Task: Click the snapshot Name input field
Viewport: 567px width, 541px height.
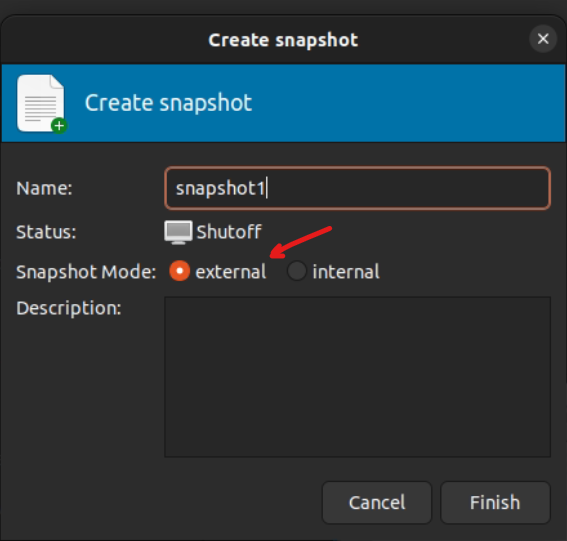Action: (357, 188)
